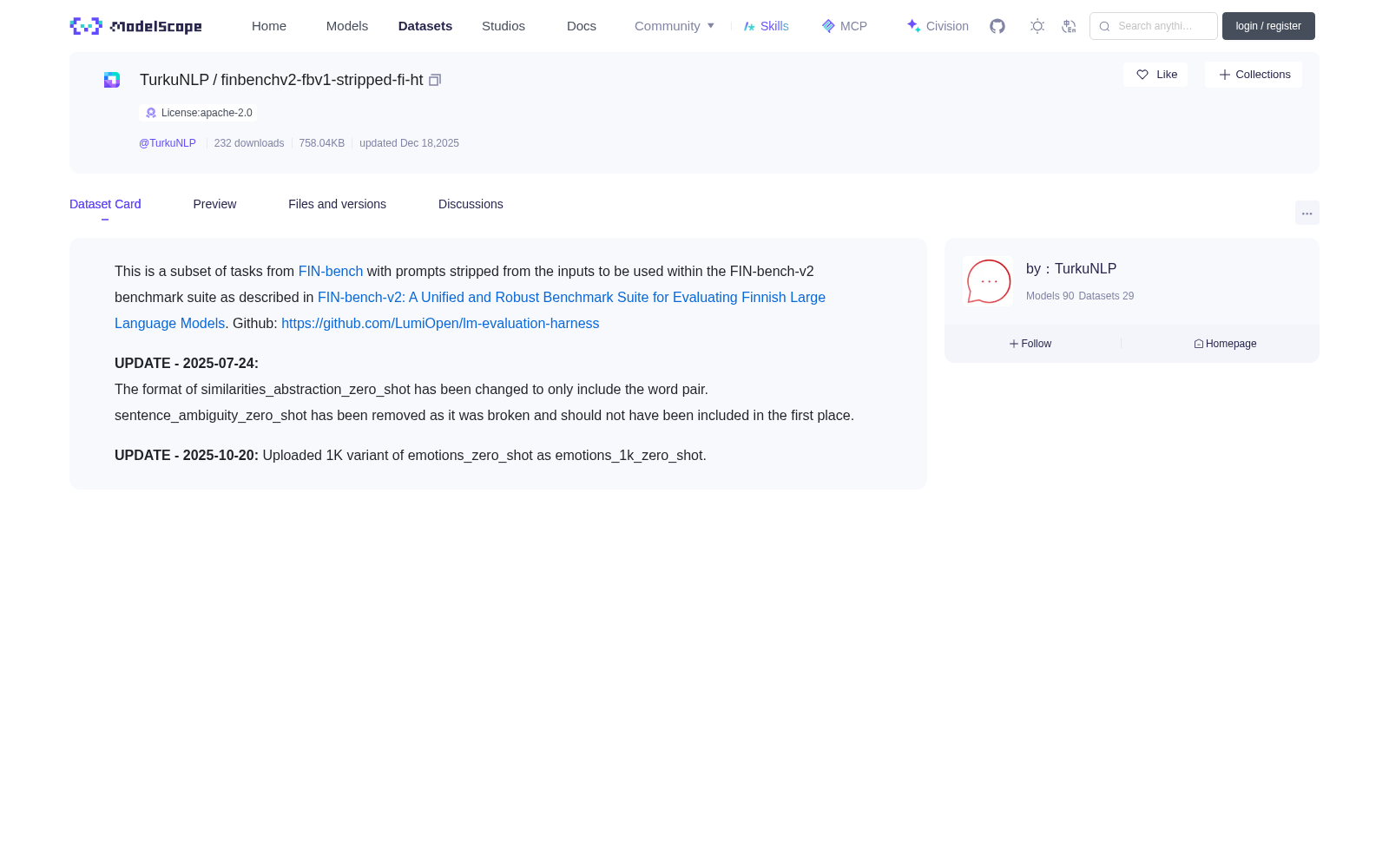The image size is (1389, 868).
Task: Click the updated Dec 18,2025 text
Action: coord(409,143)
